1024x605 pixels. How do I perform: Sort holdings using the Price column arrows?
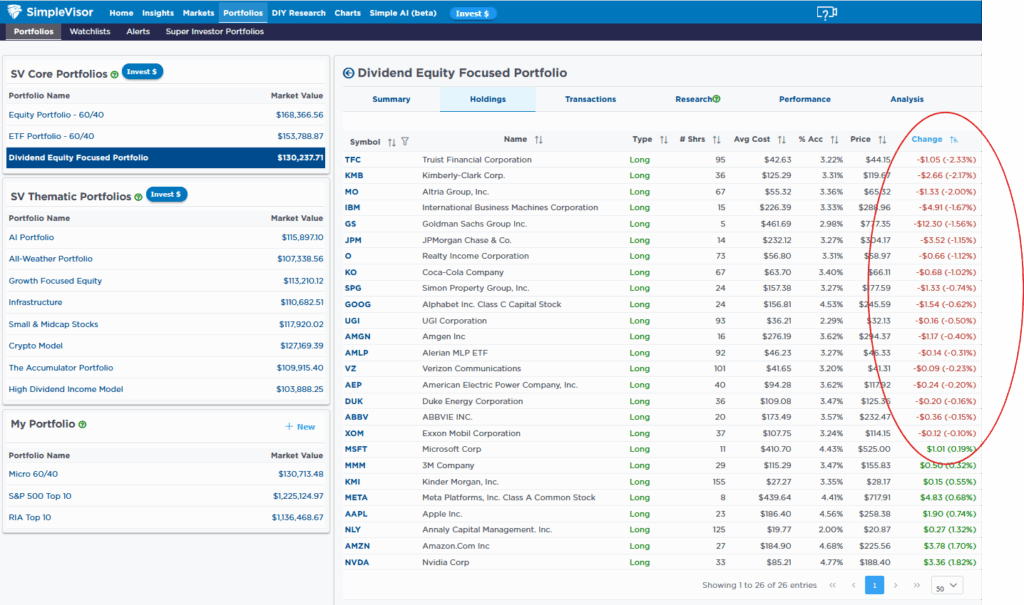pos(883,140)
